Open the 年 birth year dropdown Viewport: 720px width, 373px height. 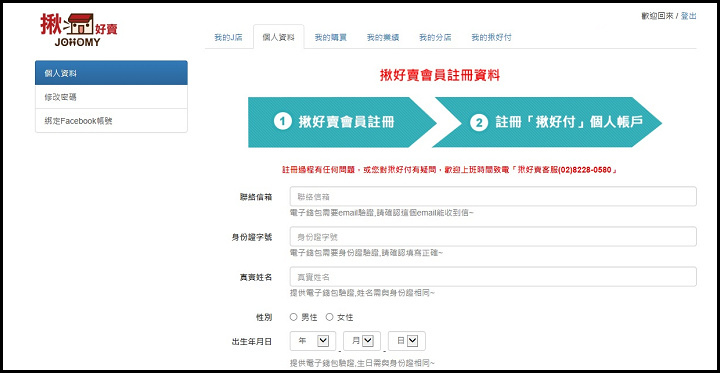pos(313,341)
